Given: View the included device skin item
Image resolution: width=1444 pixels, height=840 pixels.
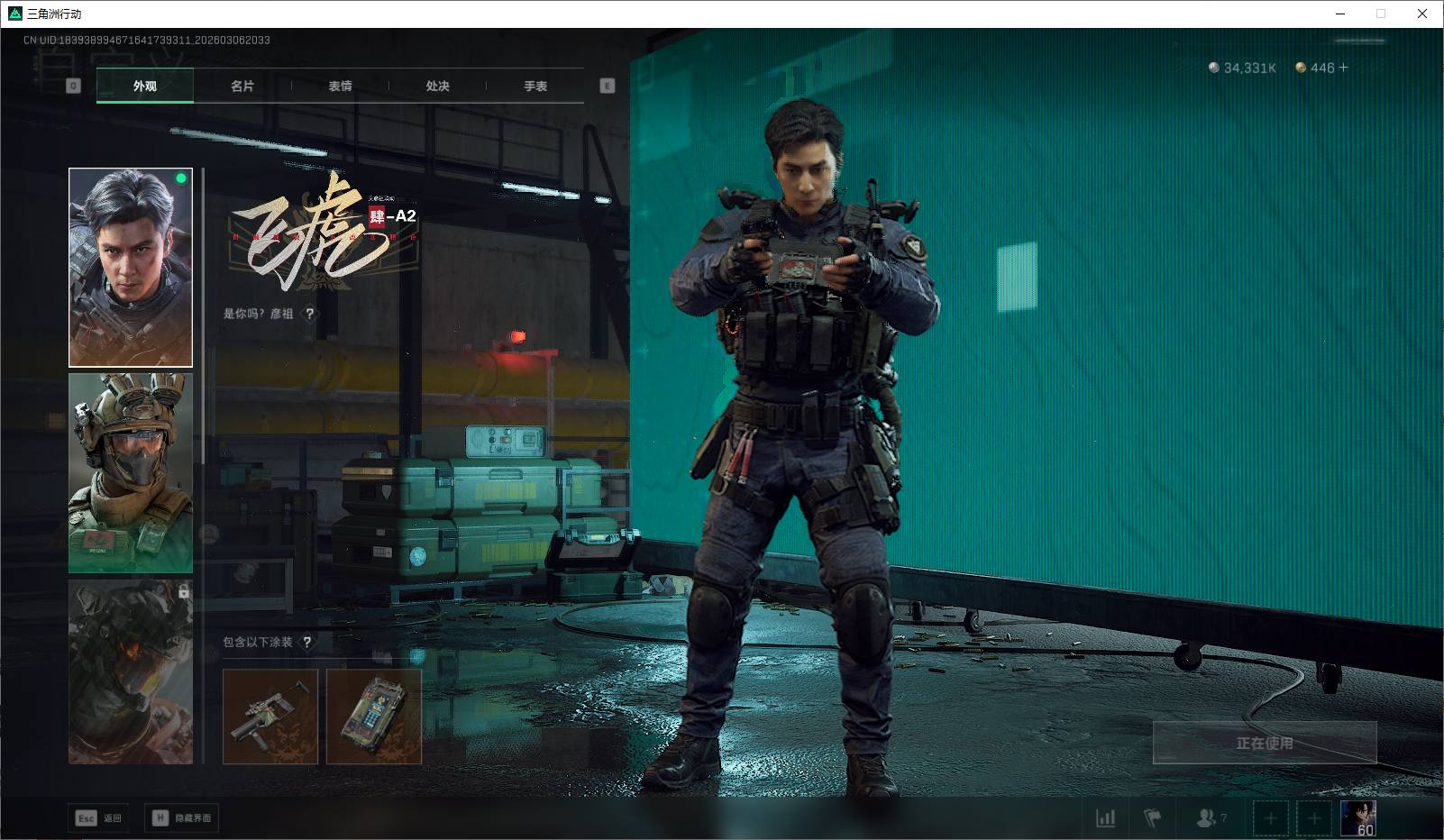Looking at the screenshot, I should point(374,717).
